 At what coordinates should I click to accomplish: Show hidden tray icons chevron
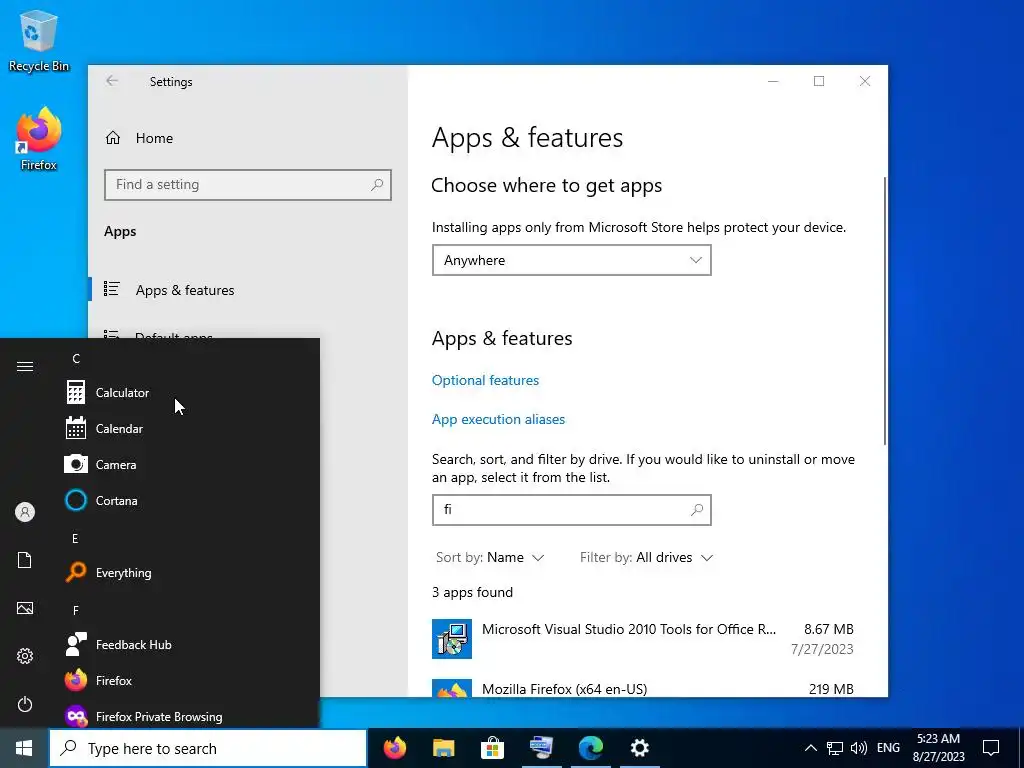point(810,748)
